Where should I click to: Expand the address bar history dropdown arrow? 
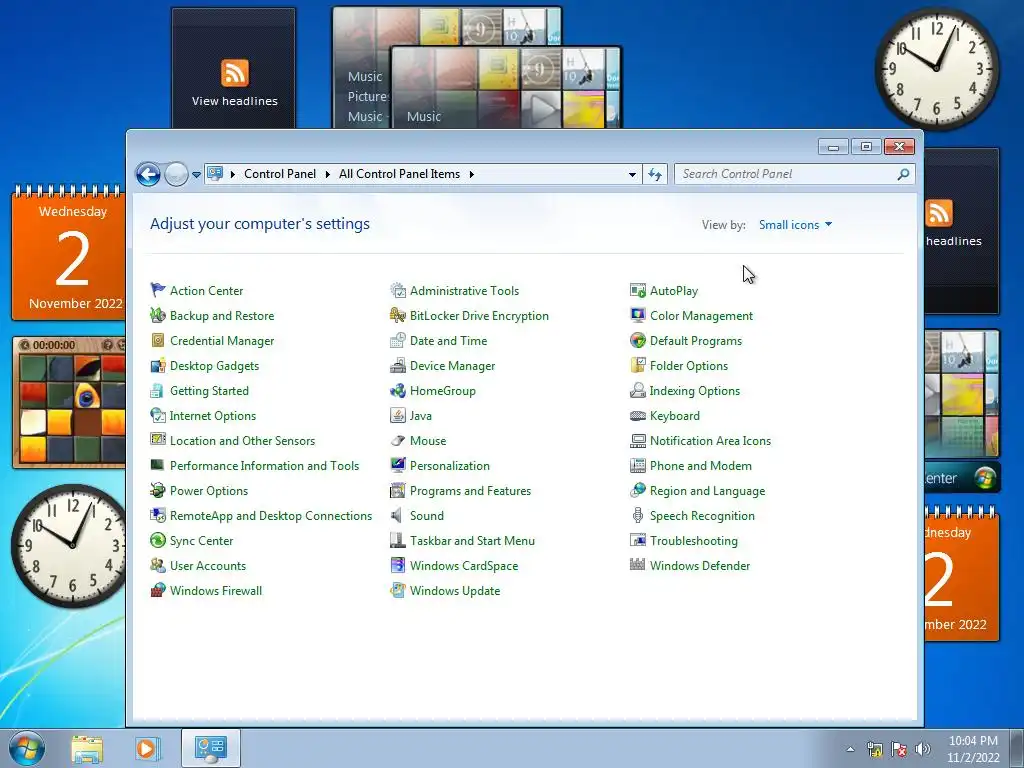coord(632,174)
